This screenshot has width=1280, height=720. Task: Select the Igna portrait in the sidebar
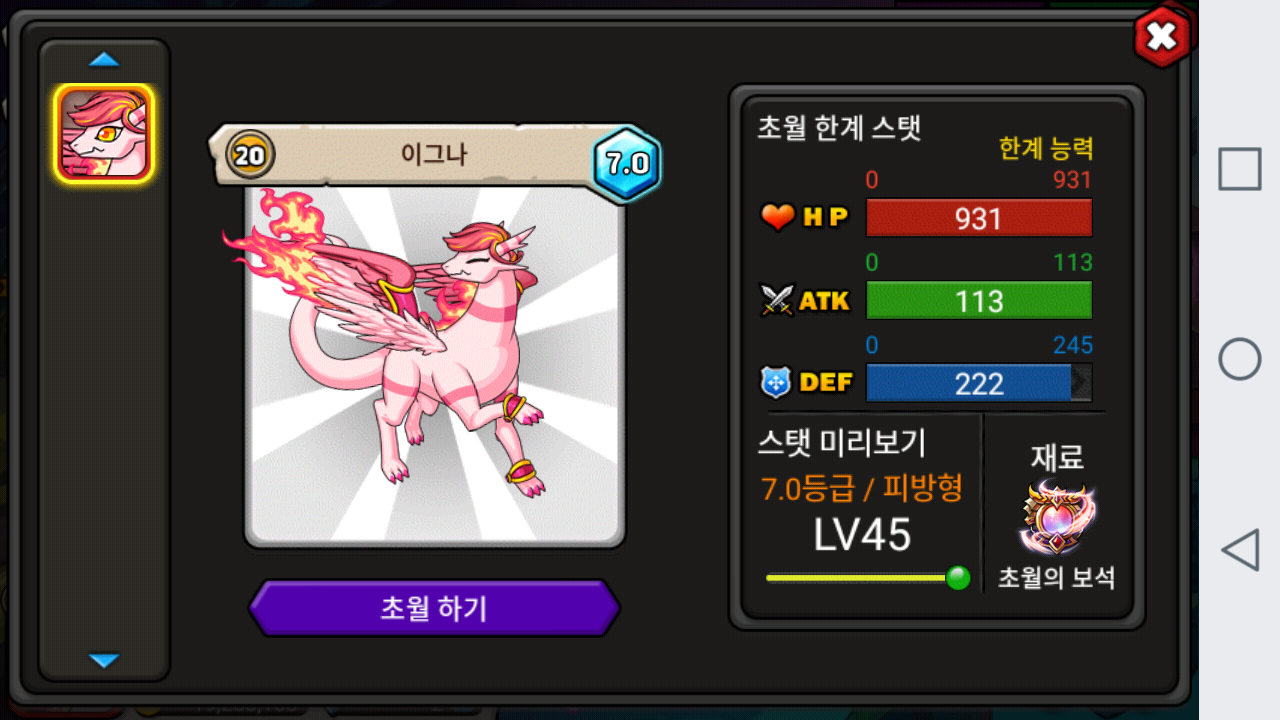coord(104,134)
